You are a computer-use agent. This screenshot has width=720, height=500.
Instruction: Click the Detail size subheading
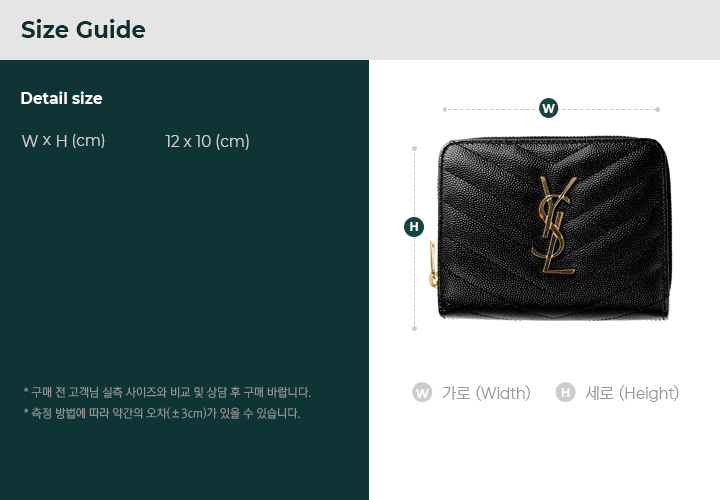pyautogui.click(x=61, y=98)
